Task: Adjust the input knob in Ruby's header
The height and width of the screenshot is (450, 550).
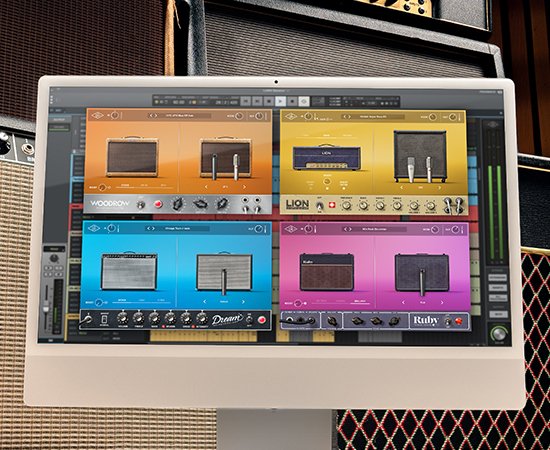Action: click(x=308, y=229)
